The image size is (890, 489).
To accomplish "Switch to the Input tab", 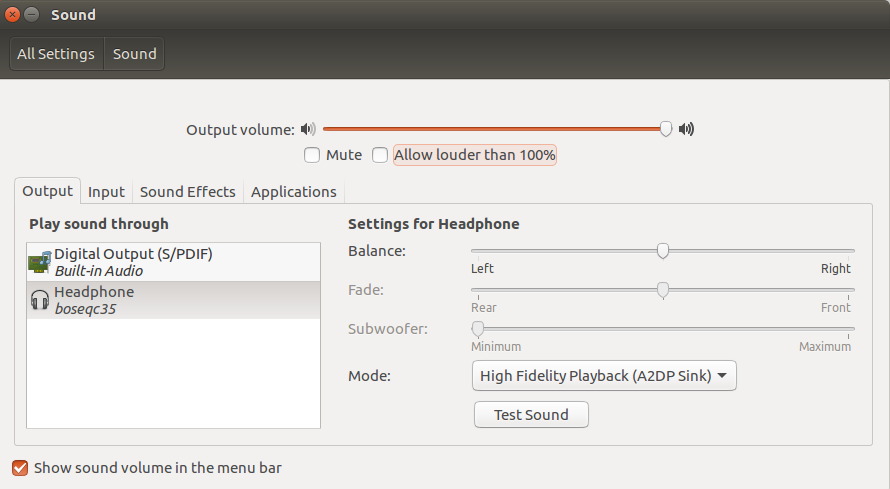I will [106, 192].
